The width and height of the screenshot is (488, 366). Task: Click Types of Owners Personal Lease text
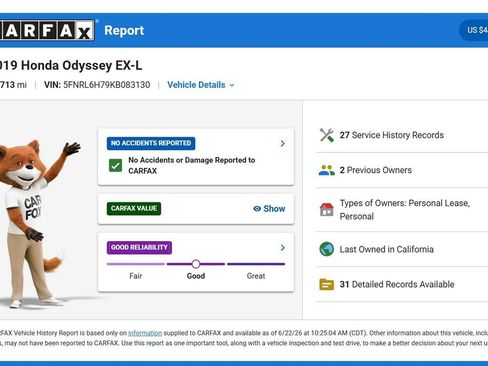coord(405,210)
